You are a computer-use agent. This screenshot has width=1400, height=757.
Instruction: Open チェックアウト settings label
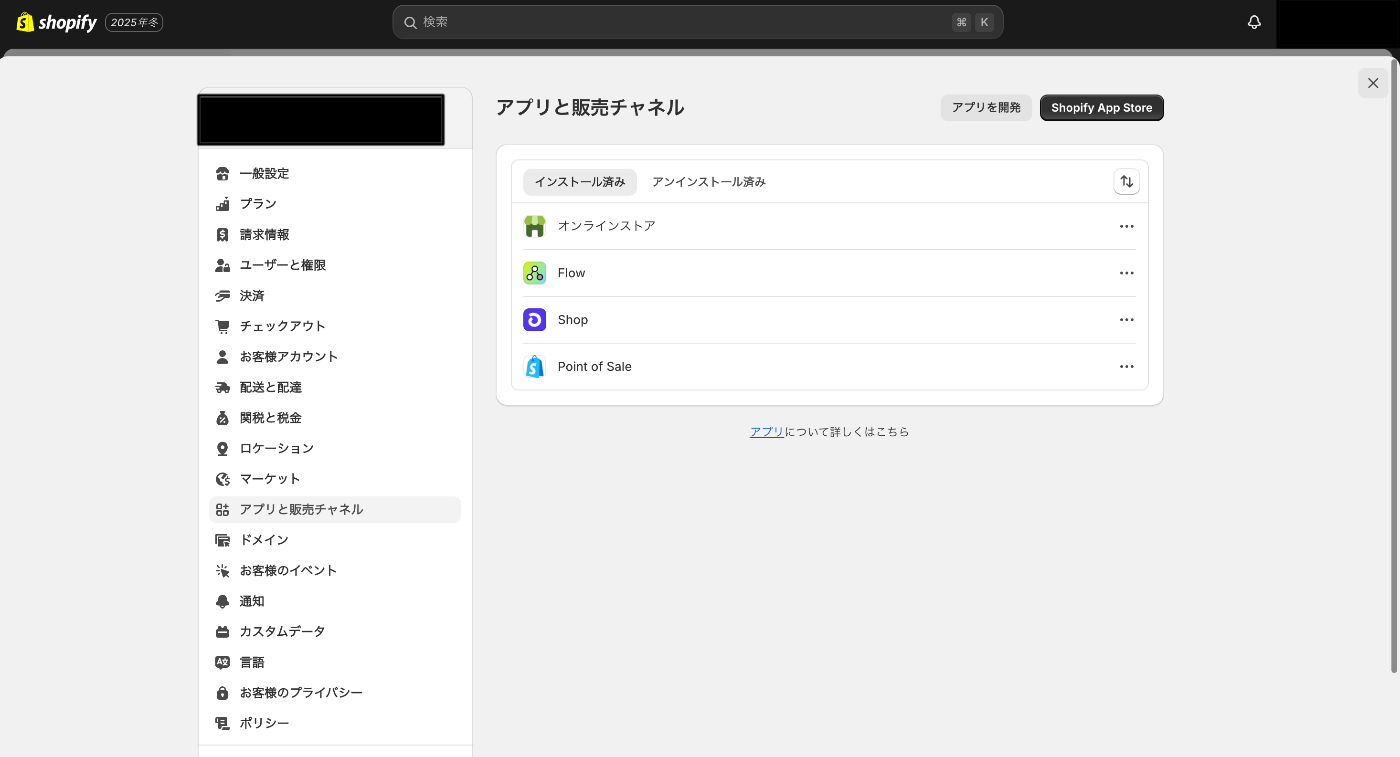pyautogui.click(x=283, y=326)
